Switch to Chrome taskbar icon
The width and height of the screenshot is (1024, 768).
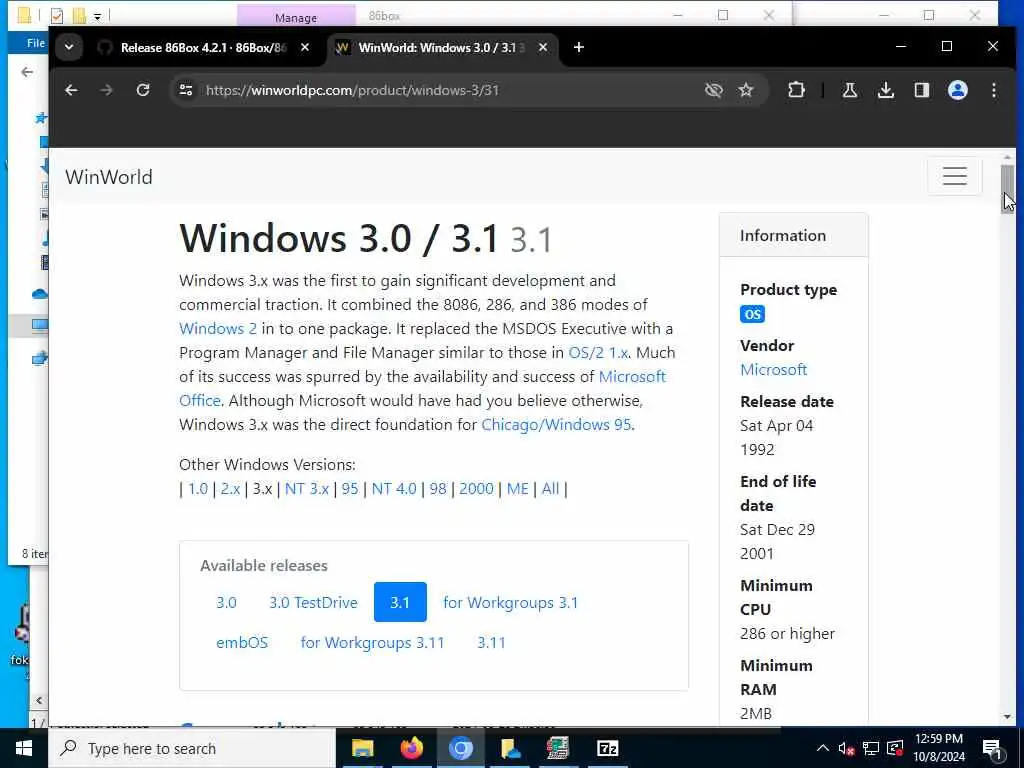click(460, 748)
